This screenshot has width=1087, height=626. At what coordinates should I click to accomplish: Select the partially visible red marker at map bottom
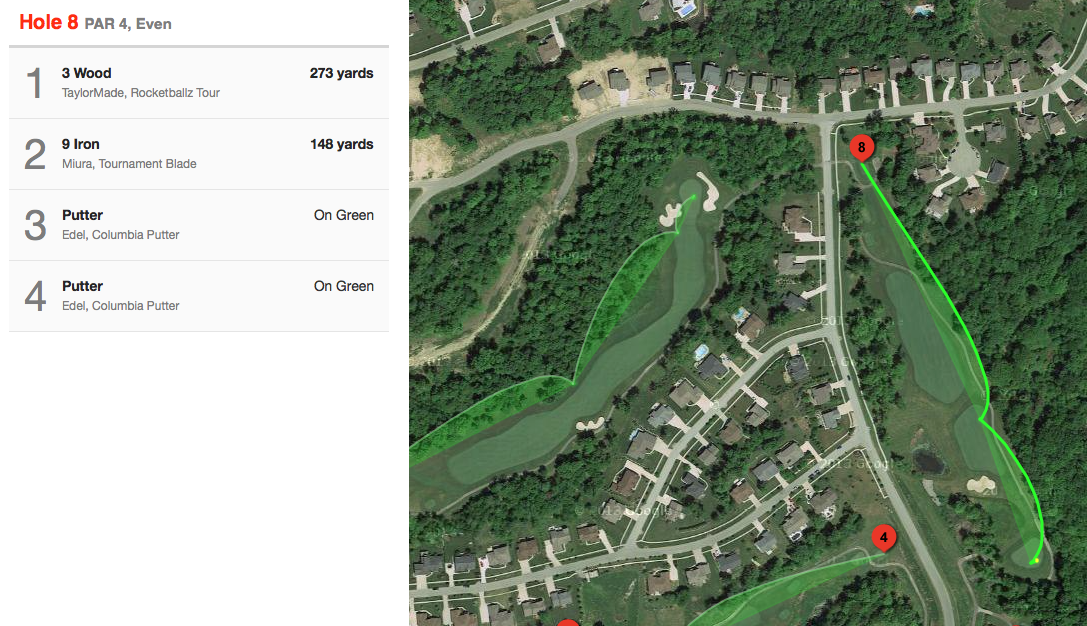(568, 623)
